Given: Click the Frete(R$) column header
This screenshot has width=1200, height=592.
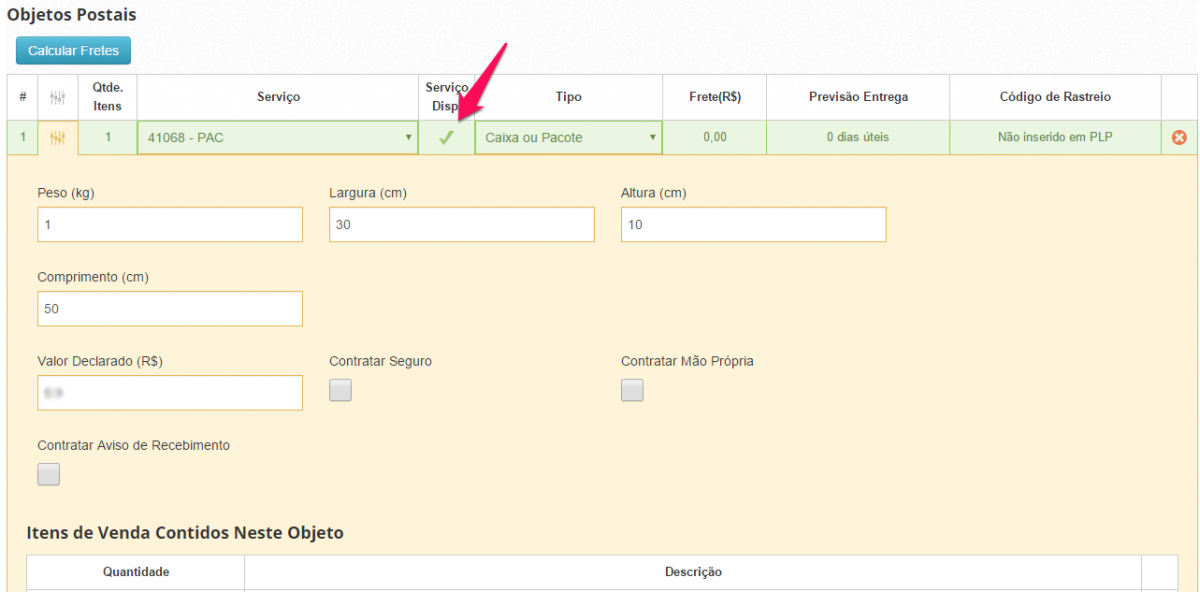Looking at the screenshot, I should click(714, 97).
